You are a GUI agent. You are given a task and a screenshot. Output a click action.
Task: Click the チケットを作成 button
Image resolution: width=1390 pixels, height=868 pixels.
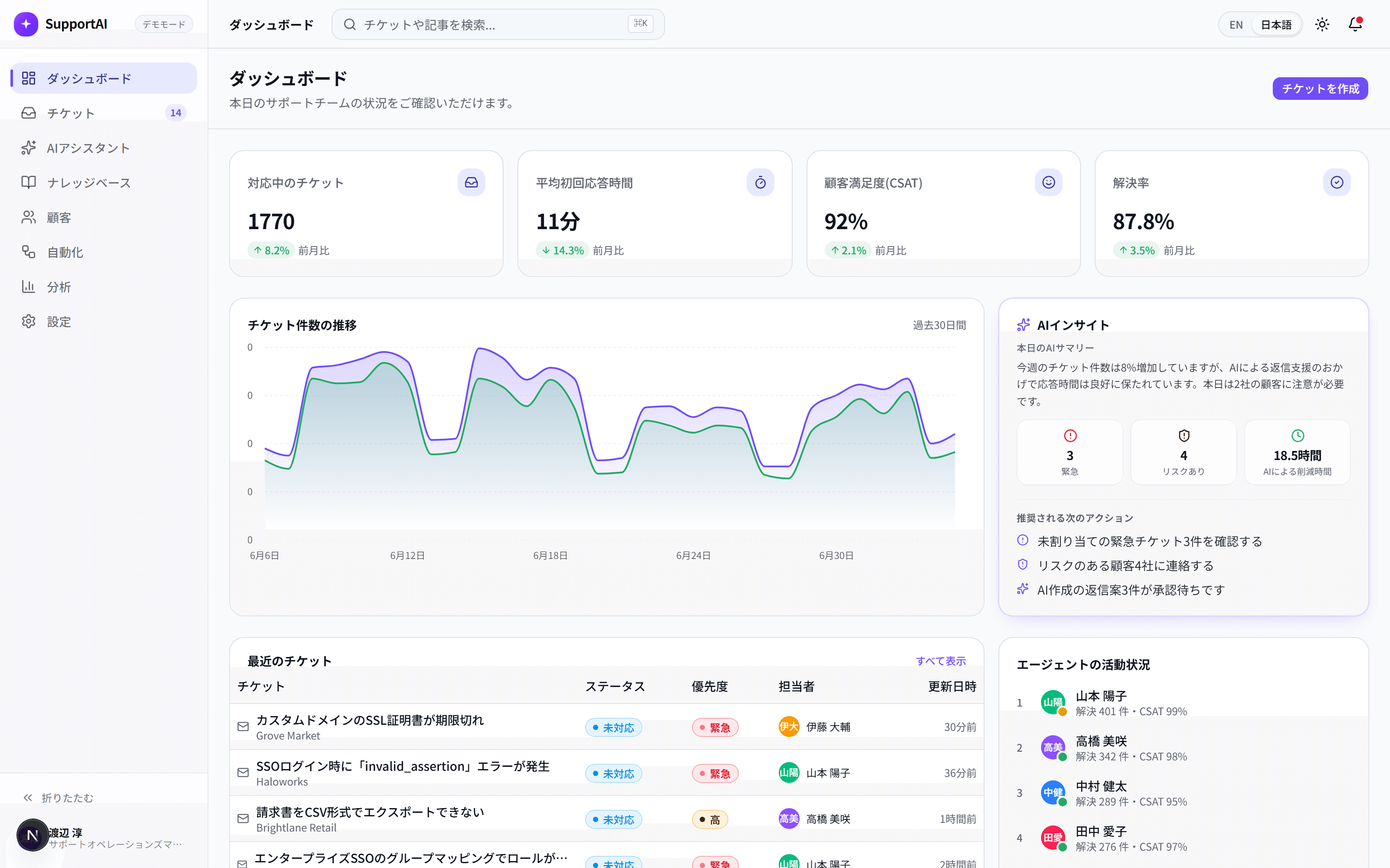(1320, 89)
